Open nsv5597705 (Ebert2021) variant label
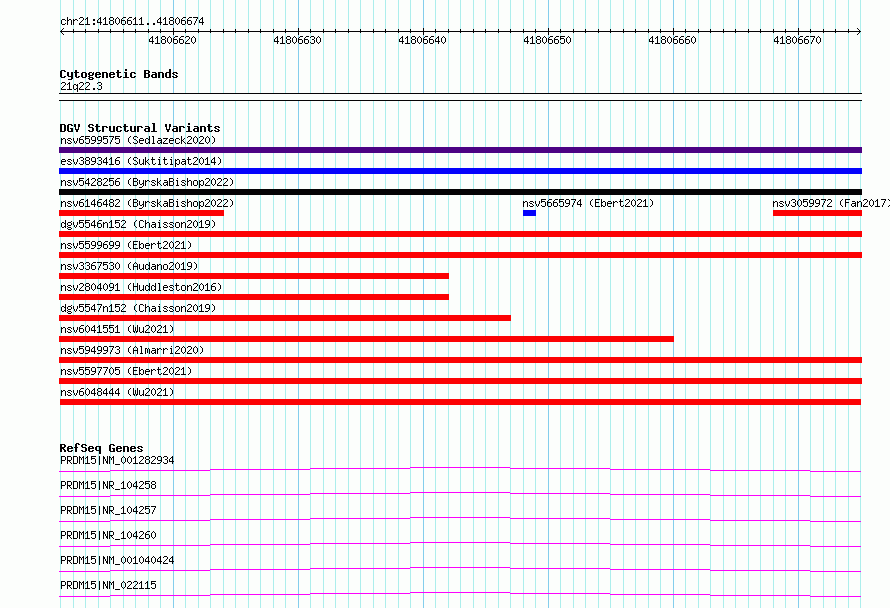The width and height of the screenshot is (890, 608). click(x=126, y=371)
